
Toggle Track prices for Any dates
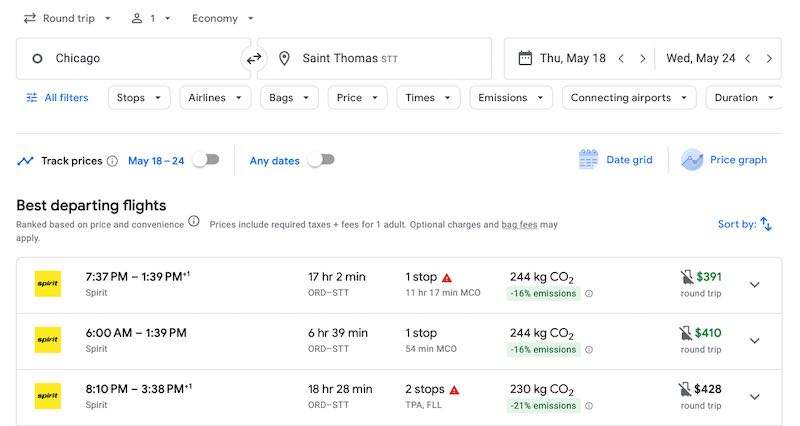point(321,160)
